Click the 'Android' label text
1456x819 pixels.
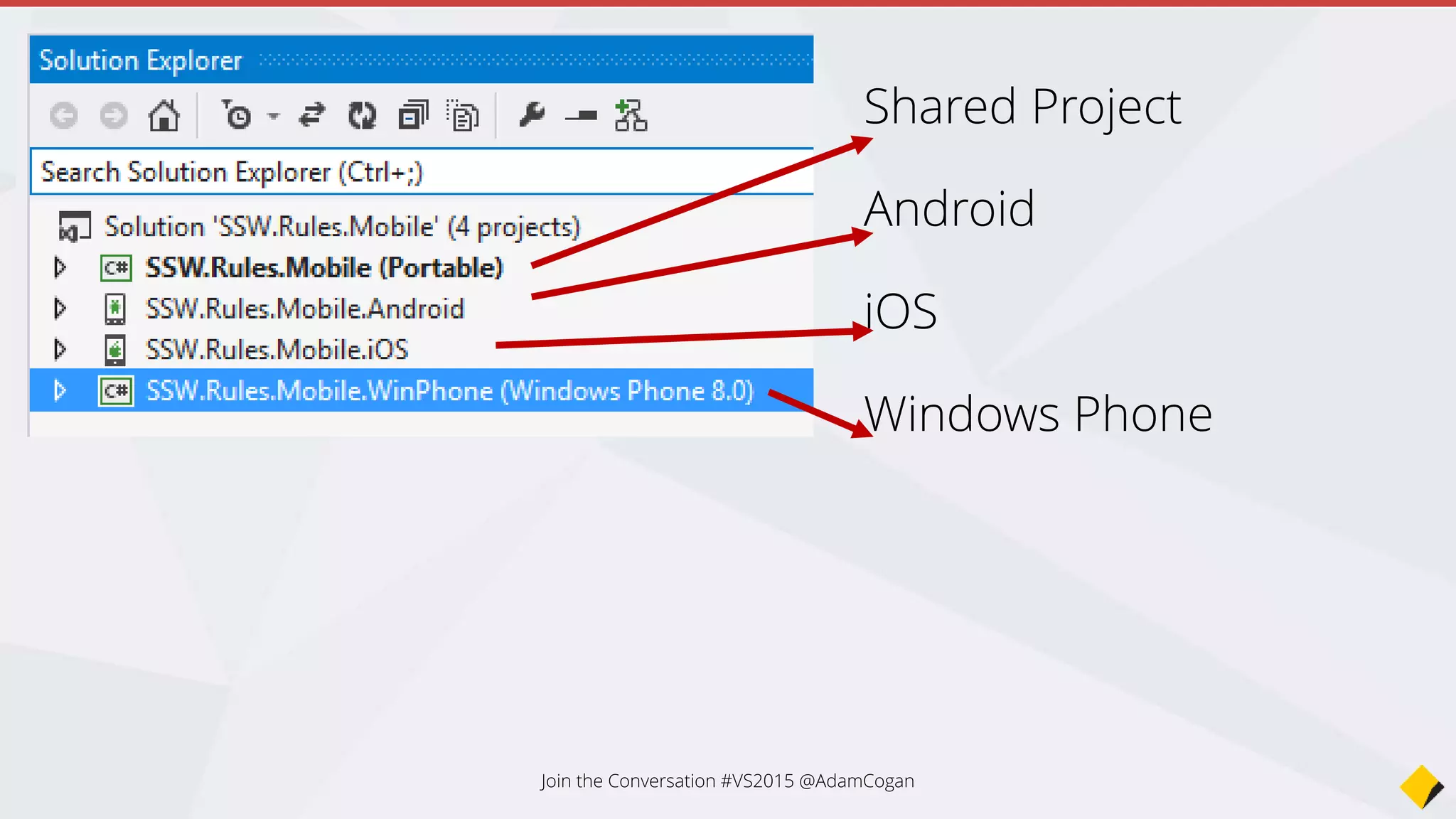click(949, 208)
